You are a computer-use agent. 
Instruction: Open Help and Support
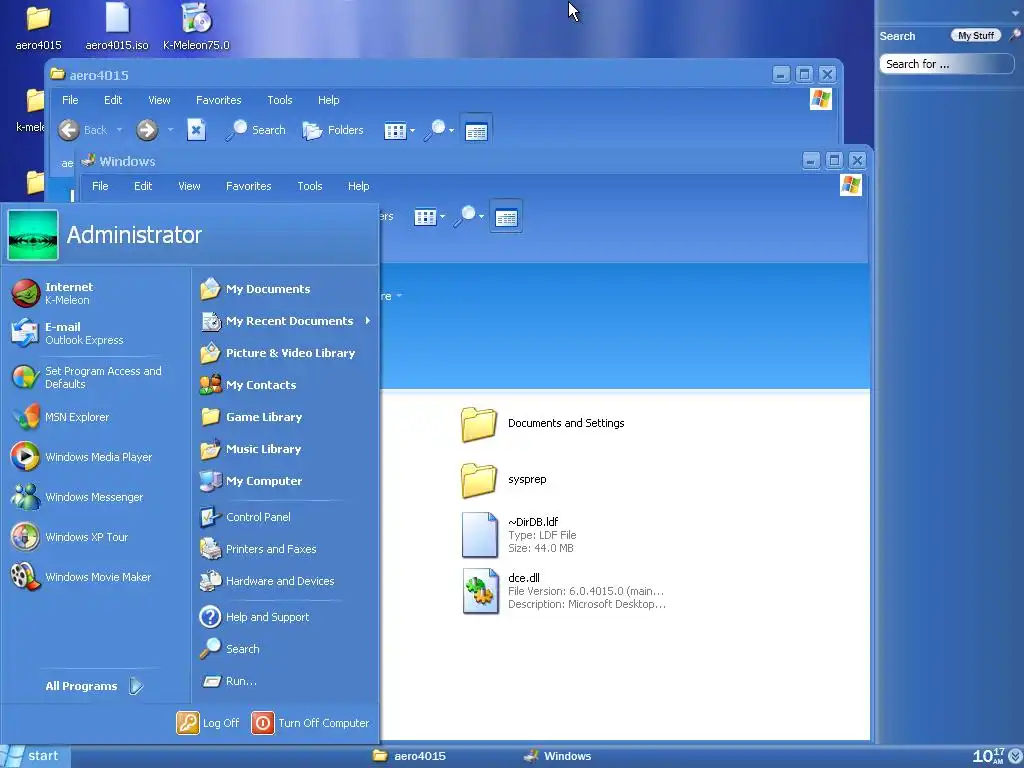coord(255,616)
